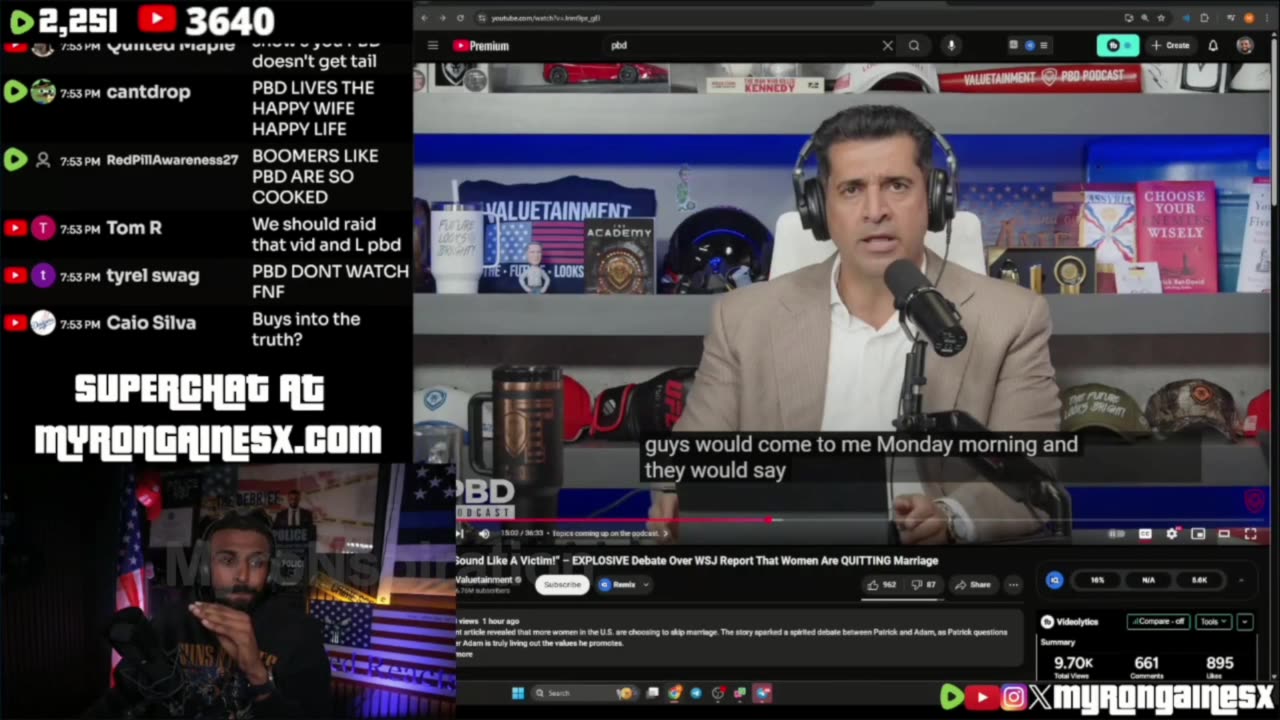The image size is (1280, 720).
Task: Open YouTube notifications bell
Action: pos(1213,45)
